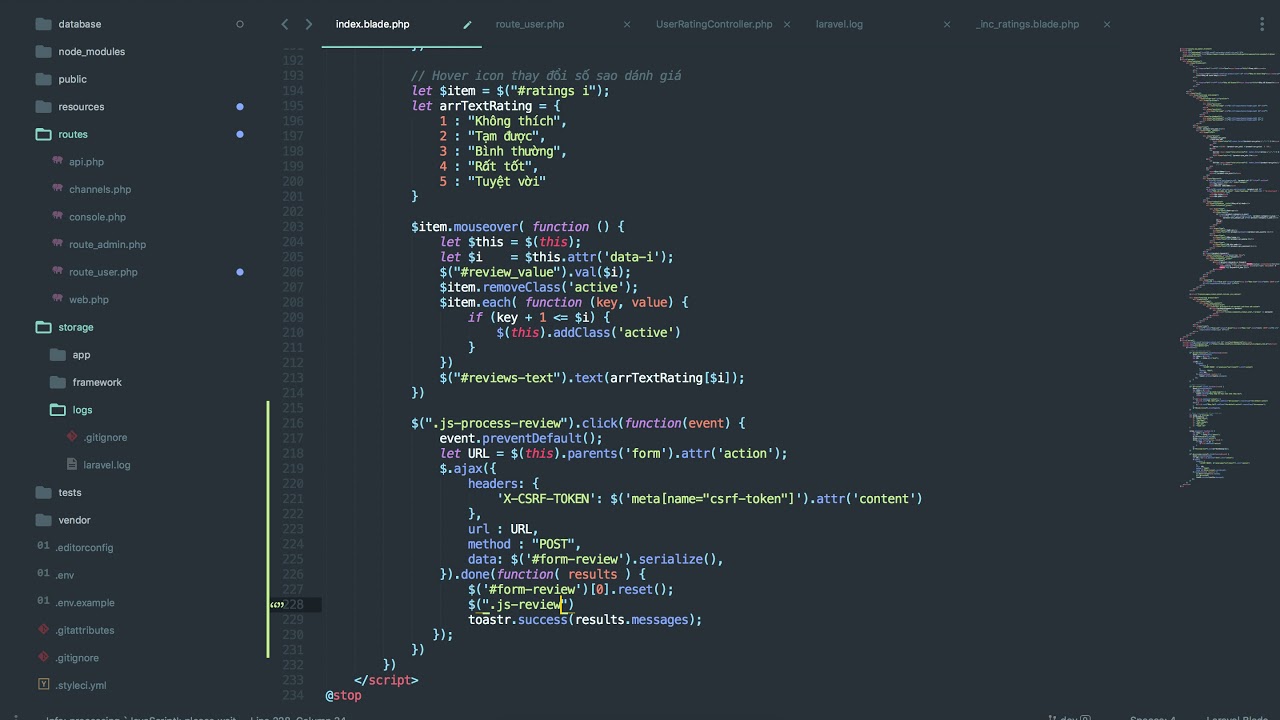Image resolution: width=1280 pixels, height=720 pixels.
Task: Click line number 216 in the gutter
Action: pyautogui.click(x=293, y=423)
